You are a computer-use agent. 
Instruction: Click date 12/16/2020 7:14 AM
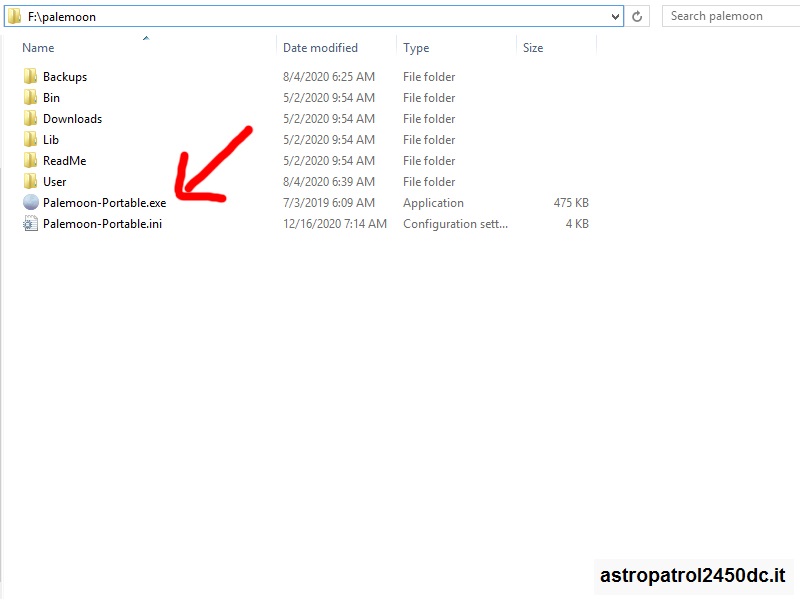[335, 223]
